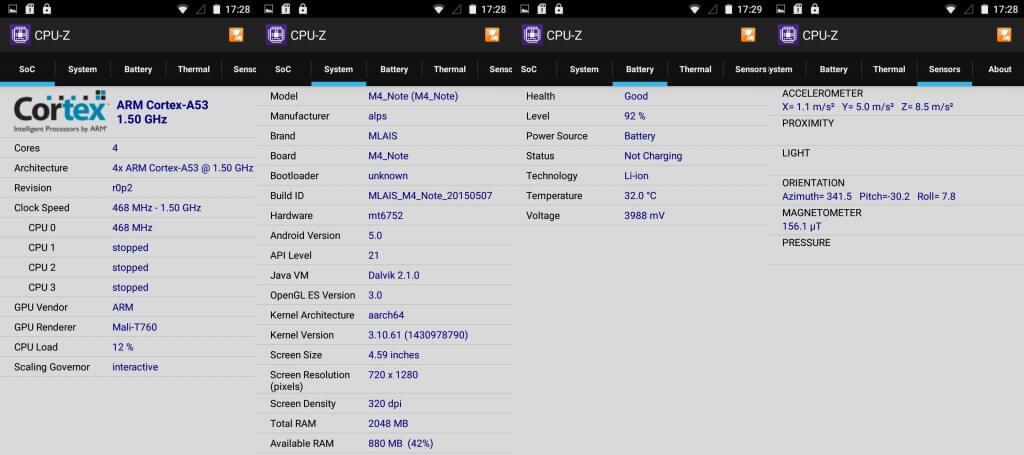1024x455 pixels.
Task: Select the 'alps' manufacturer value
Action: [377, 116]
